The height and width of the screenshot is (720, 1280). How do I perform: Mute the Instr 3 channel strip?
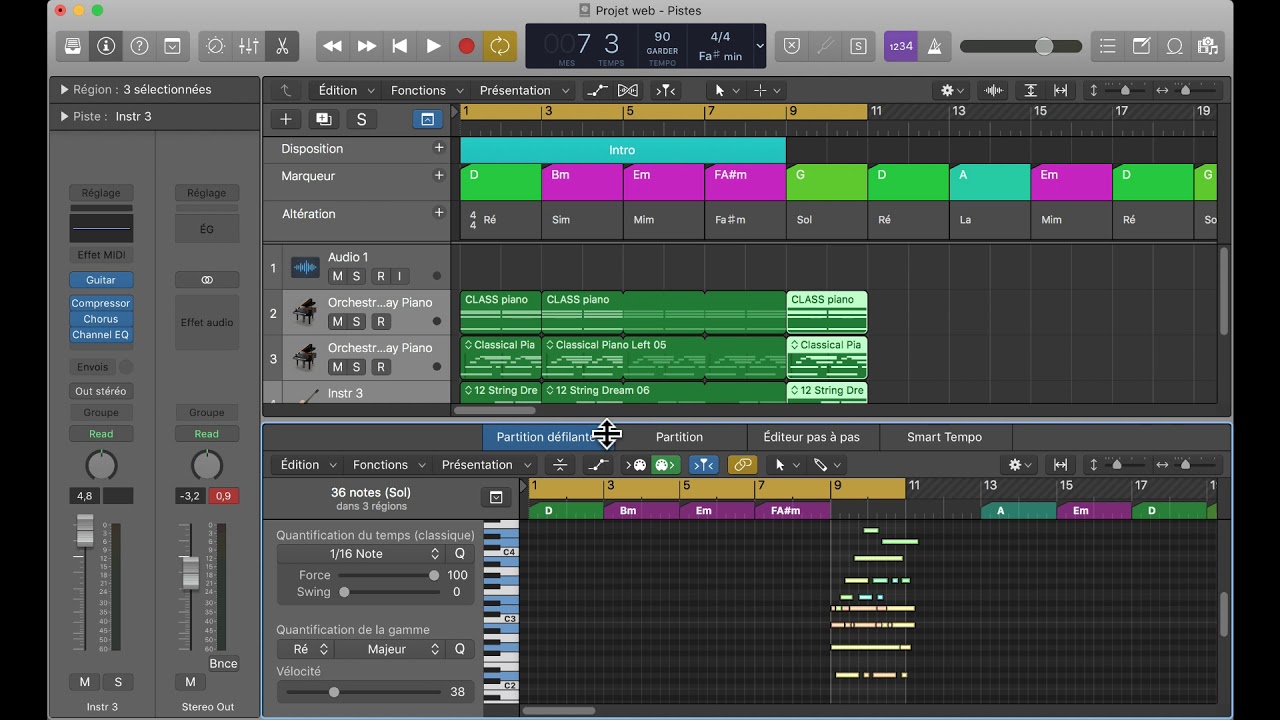coord(85,682)
